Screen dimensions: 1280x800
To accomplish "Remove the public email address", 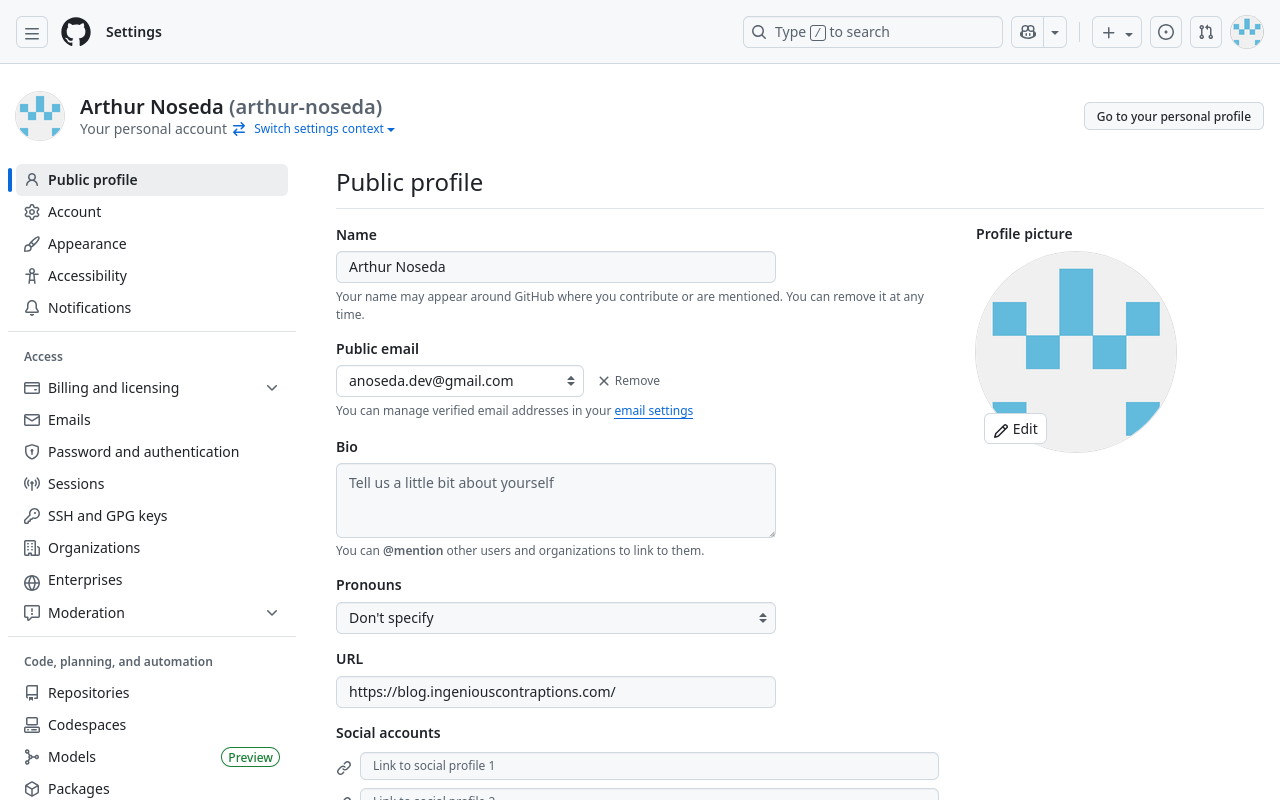I will 628,380.
